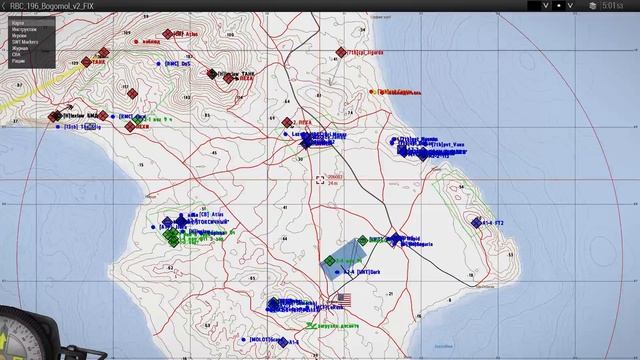Select green diamond marker inside blue rectangle
Image resolution: width=640 pixels, height=360 pixels.
point(330,260)
